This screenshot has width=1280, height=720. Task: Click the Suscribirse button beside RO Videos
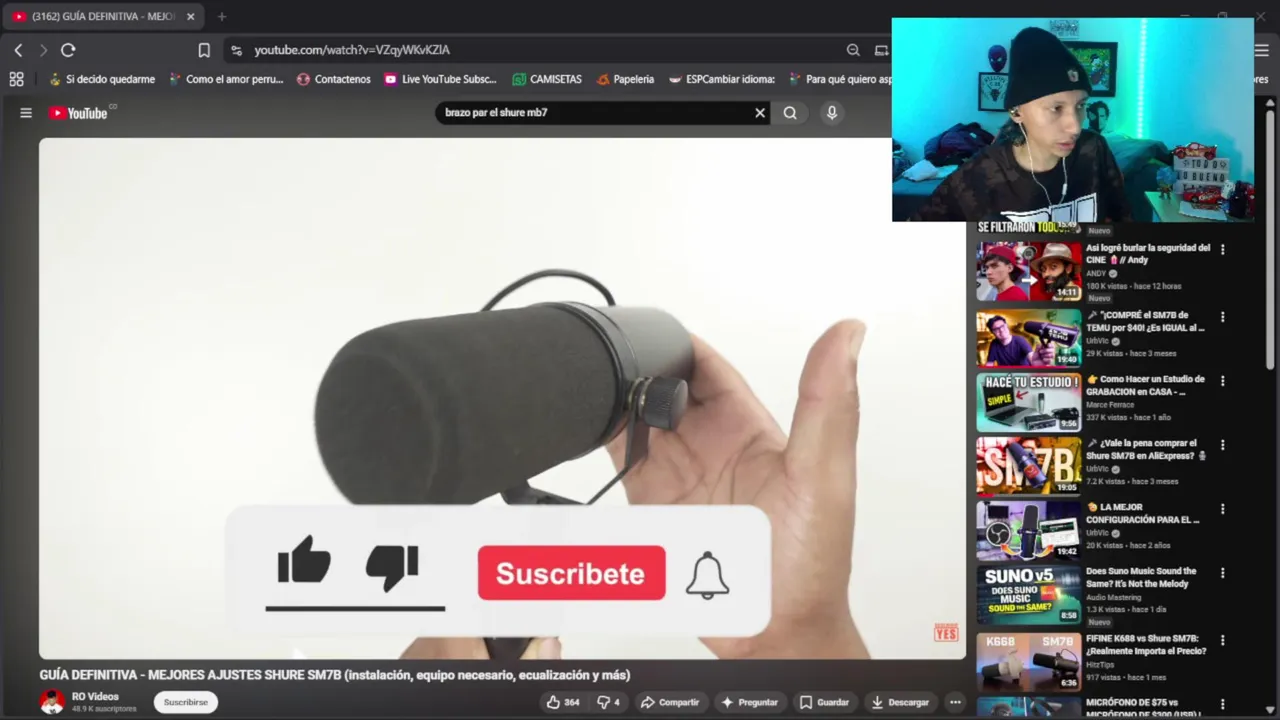[186, 702]
